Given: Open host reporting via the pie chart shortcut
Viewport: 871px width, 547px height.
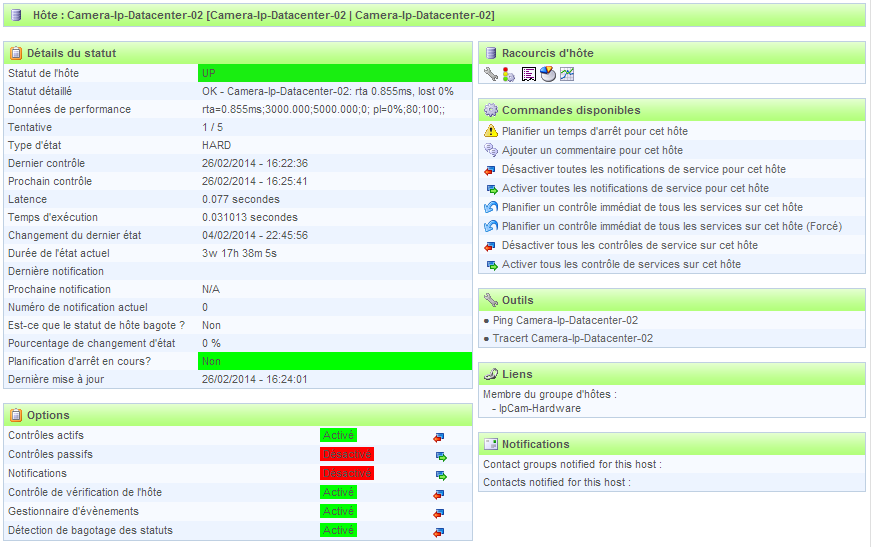Looking at the screenshot, I should point(548,74).
